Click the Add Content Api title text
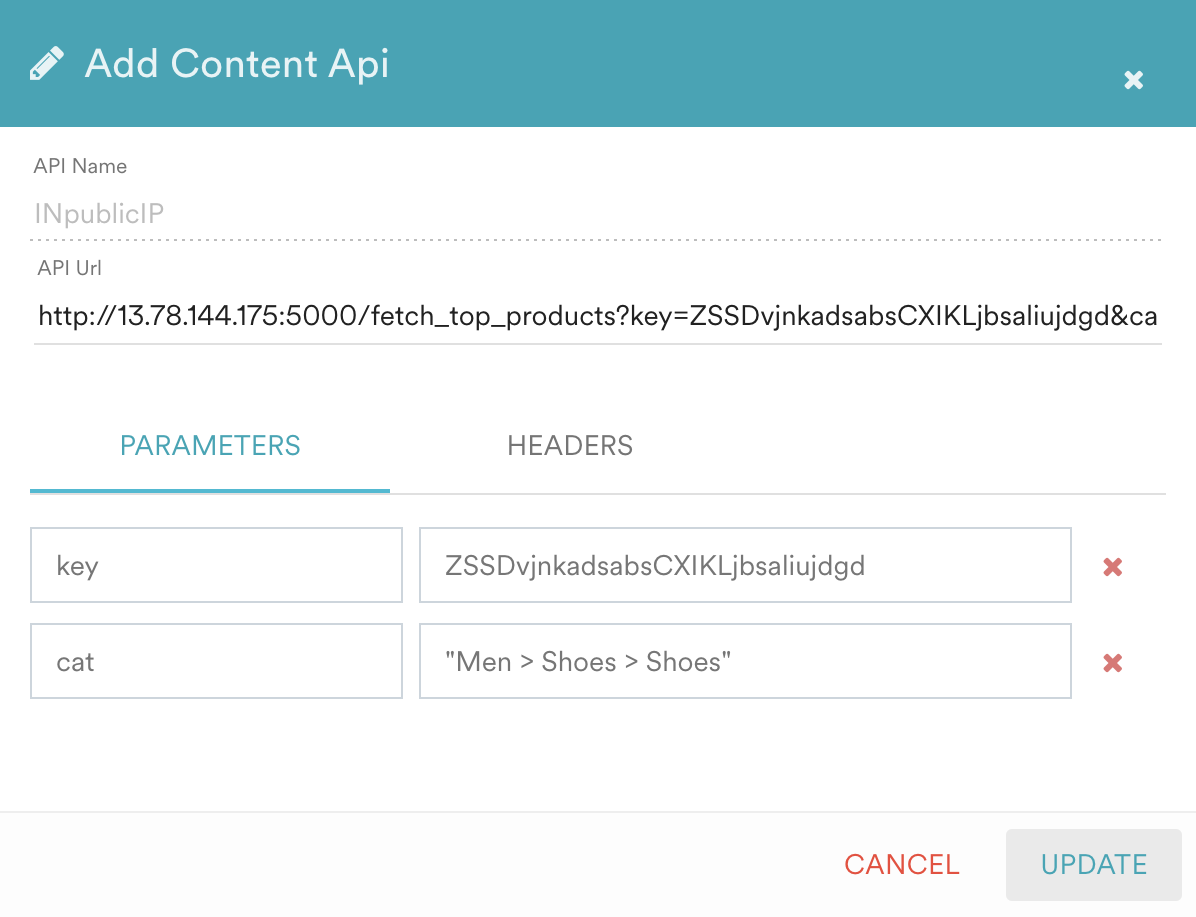 [x=237, y=63]
